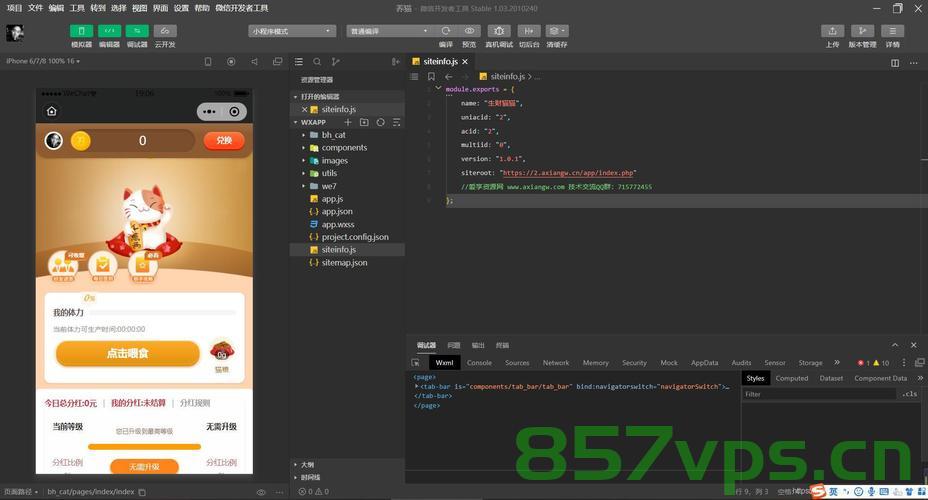Click the new file icon in WXAPP header
This screenshot has width=928, height=500.
coord(348,122)
